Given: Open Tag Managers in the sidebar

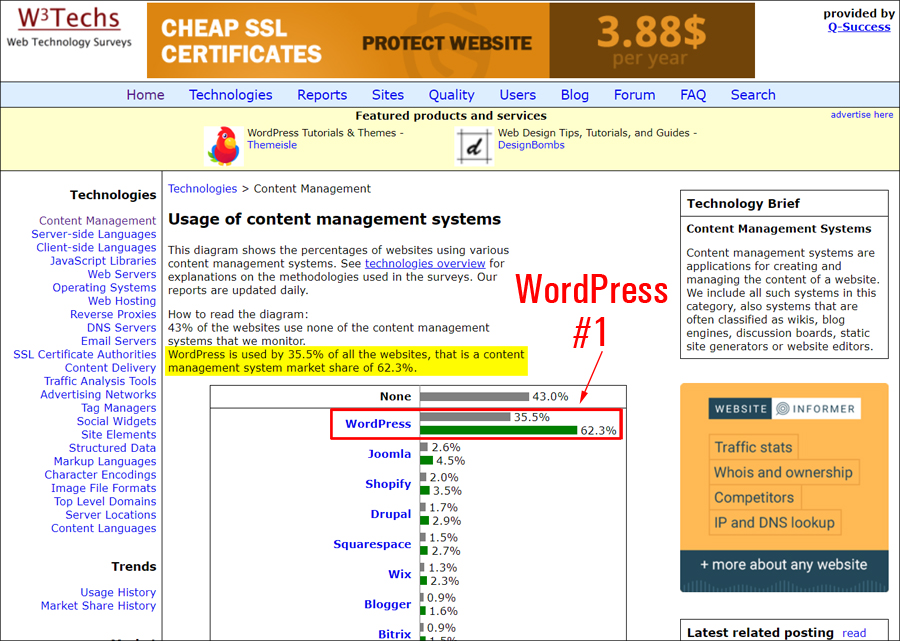Looking at the screenshot, I should [119, 408].
